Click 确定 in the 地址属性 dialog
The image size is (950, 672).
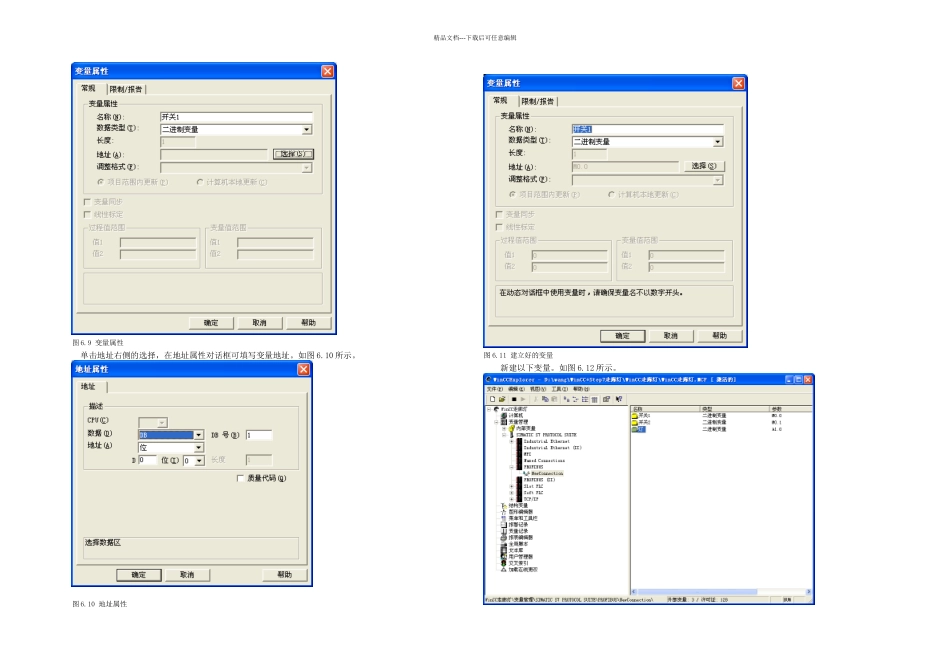click(139, 574)
